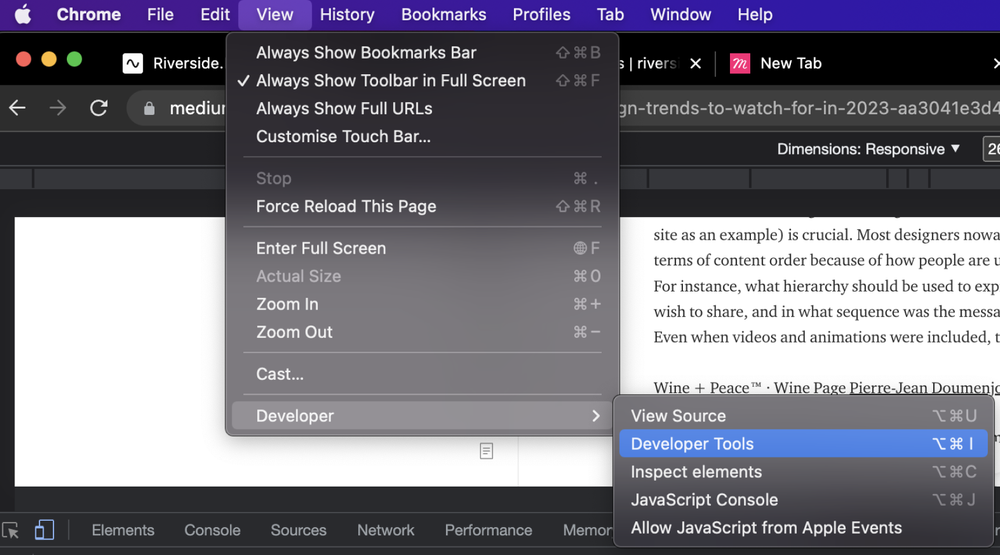Choose Zoom Out from View menu

[422, 332]
